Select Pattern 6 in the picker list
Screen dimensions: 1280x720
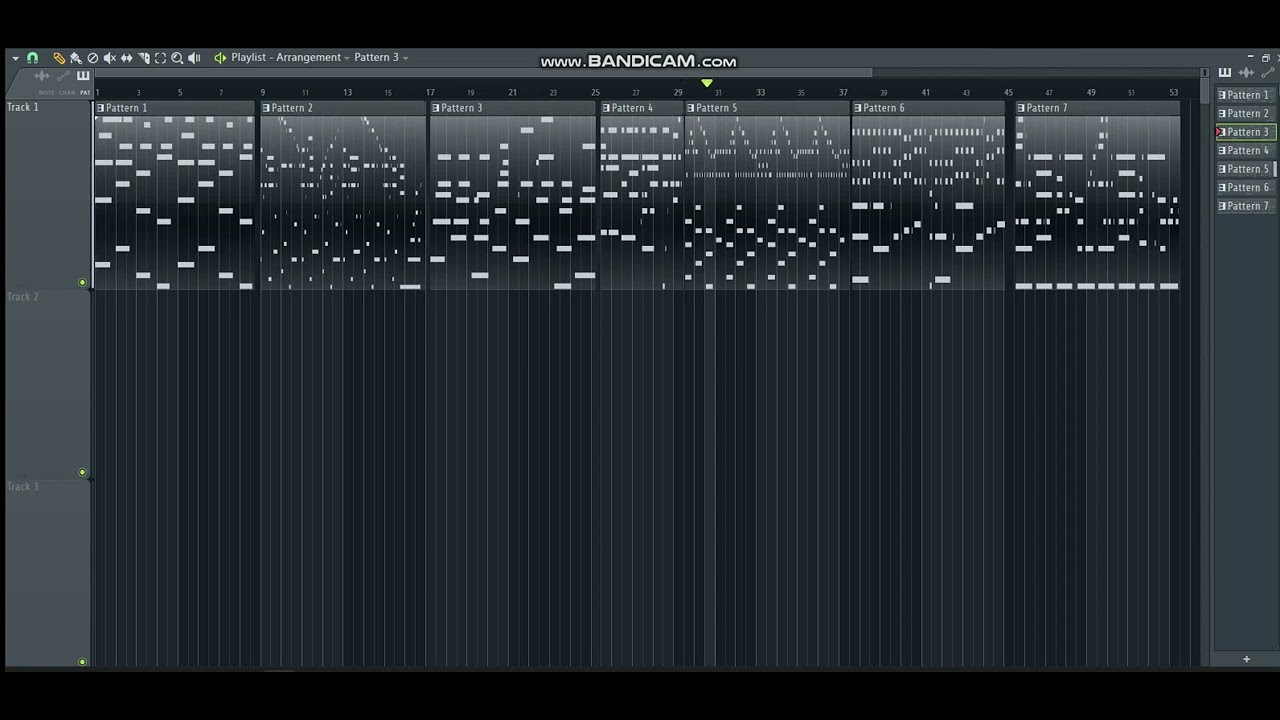click(x=1246, y=187)
